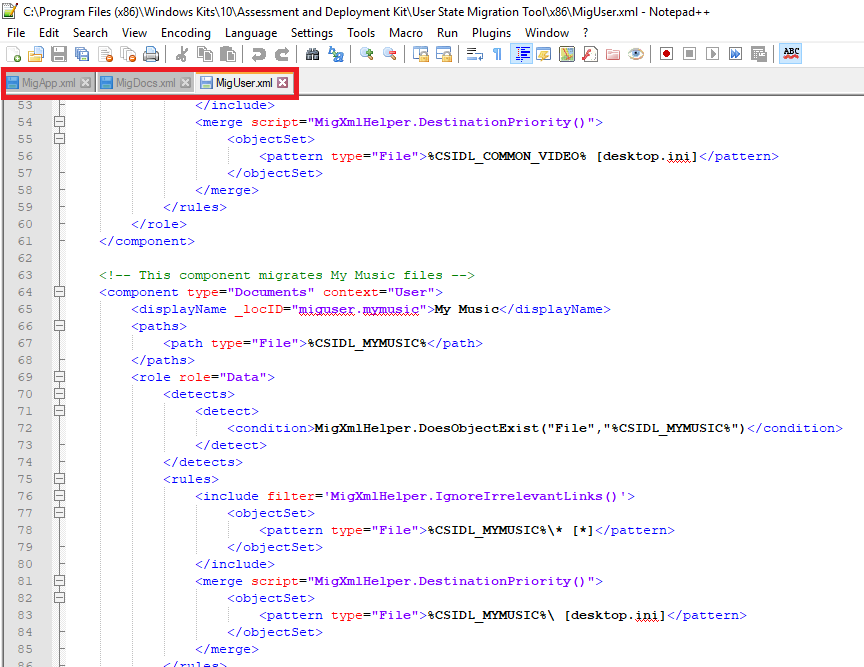Open the File menu
Image resolution: width=864 pixels, height=667 pixels.
(16, 33)
